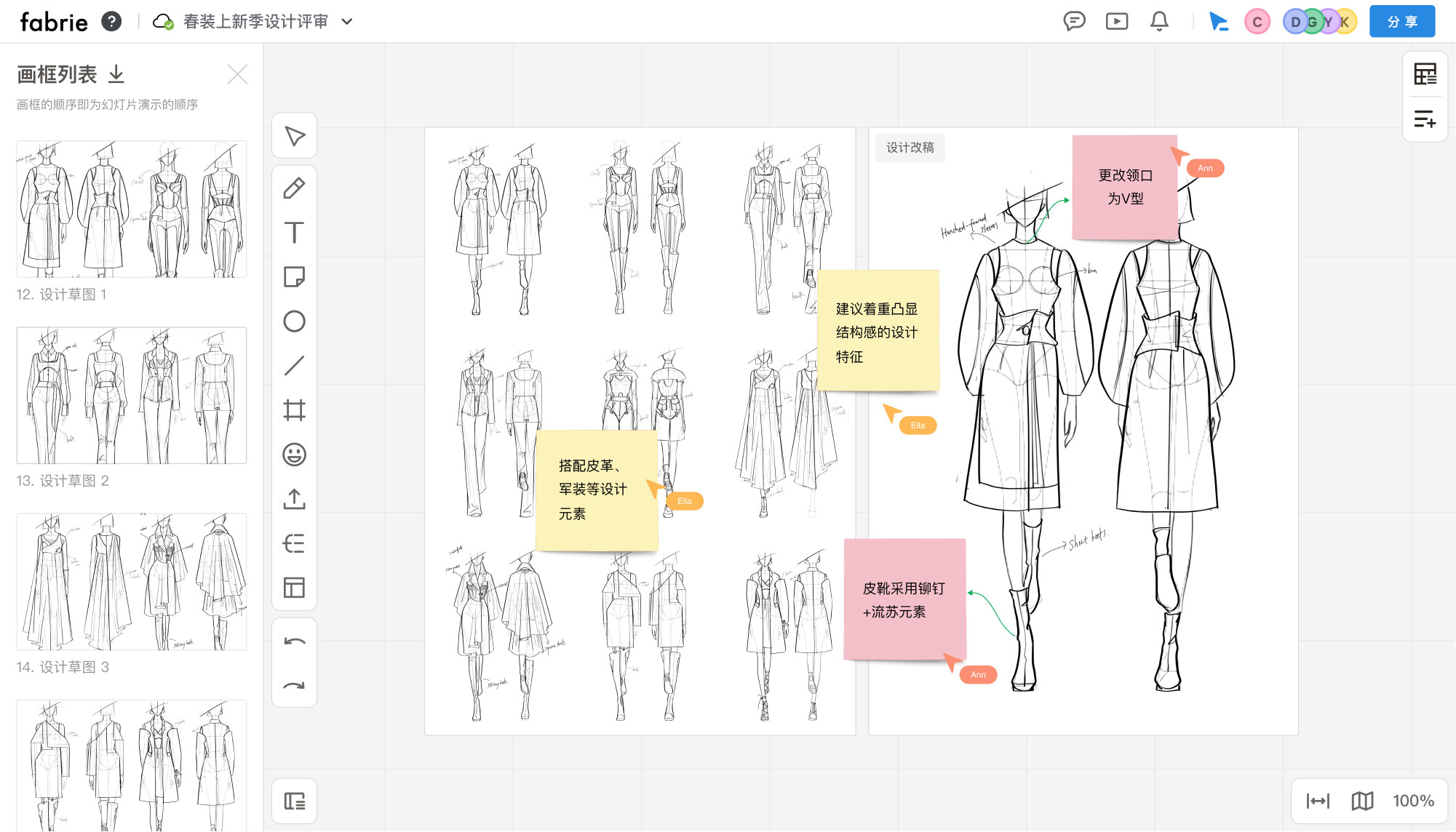Expand the collaborator avatars list
This screenshot has width=1456, height=832.
(1320, 22)
